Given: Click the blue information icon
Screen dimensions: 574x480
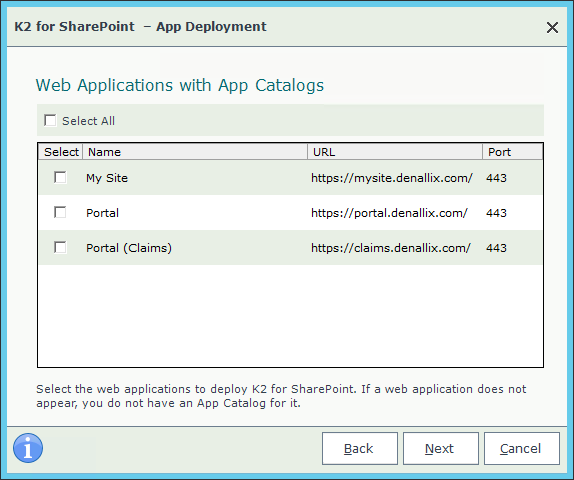Looking at the screenshot, I should (x=28, y=448).
